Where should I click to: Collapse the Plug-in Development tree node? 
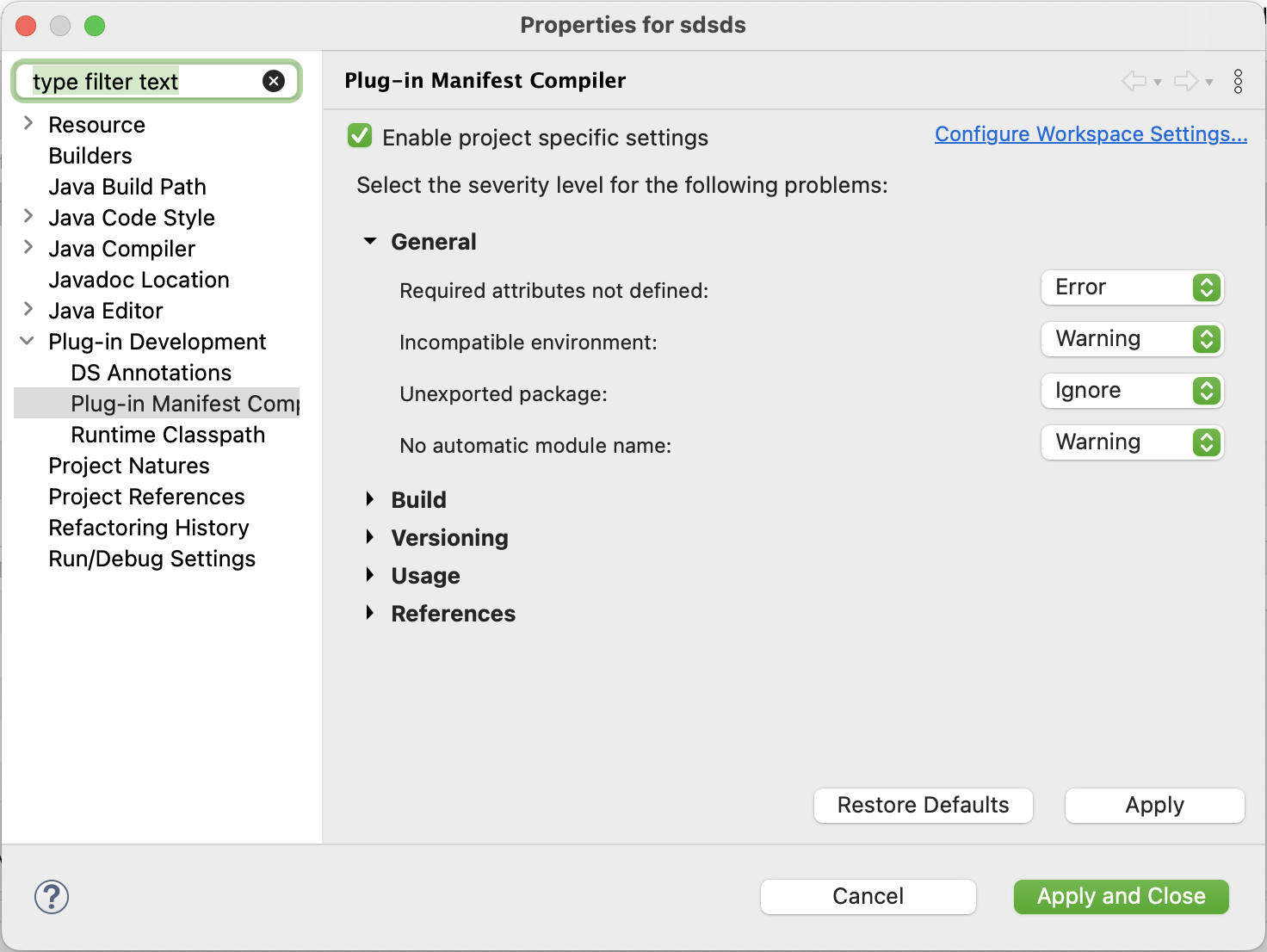27,341
